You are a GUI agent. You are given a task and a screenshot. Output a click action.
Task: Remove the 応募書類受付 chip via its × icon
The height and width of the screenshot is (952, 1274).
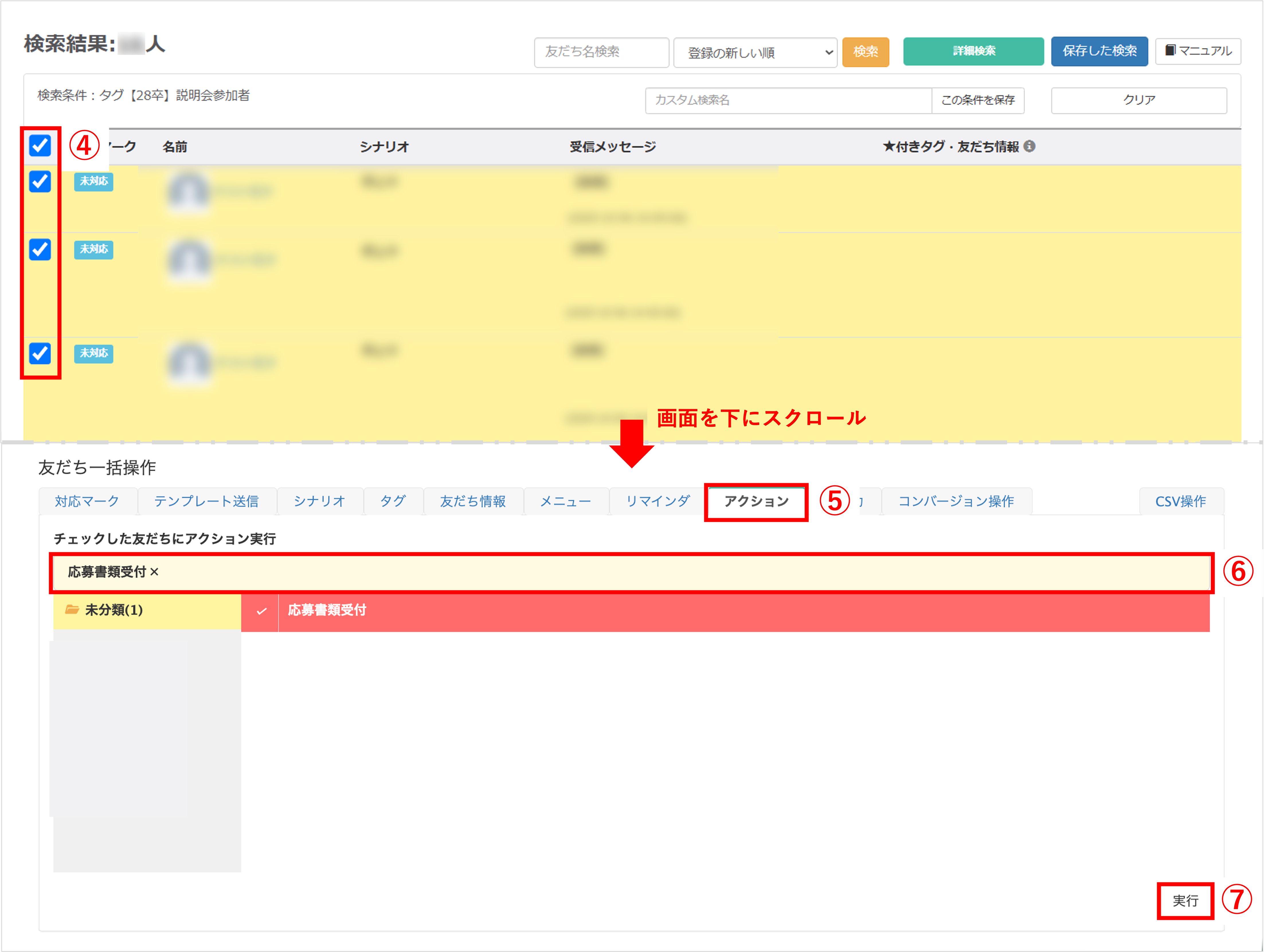pos(155,573)
